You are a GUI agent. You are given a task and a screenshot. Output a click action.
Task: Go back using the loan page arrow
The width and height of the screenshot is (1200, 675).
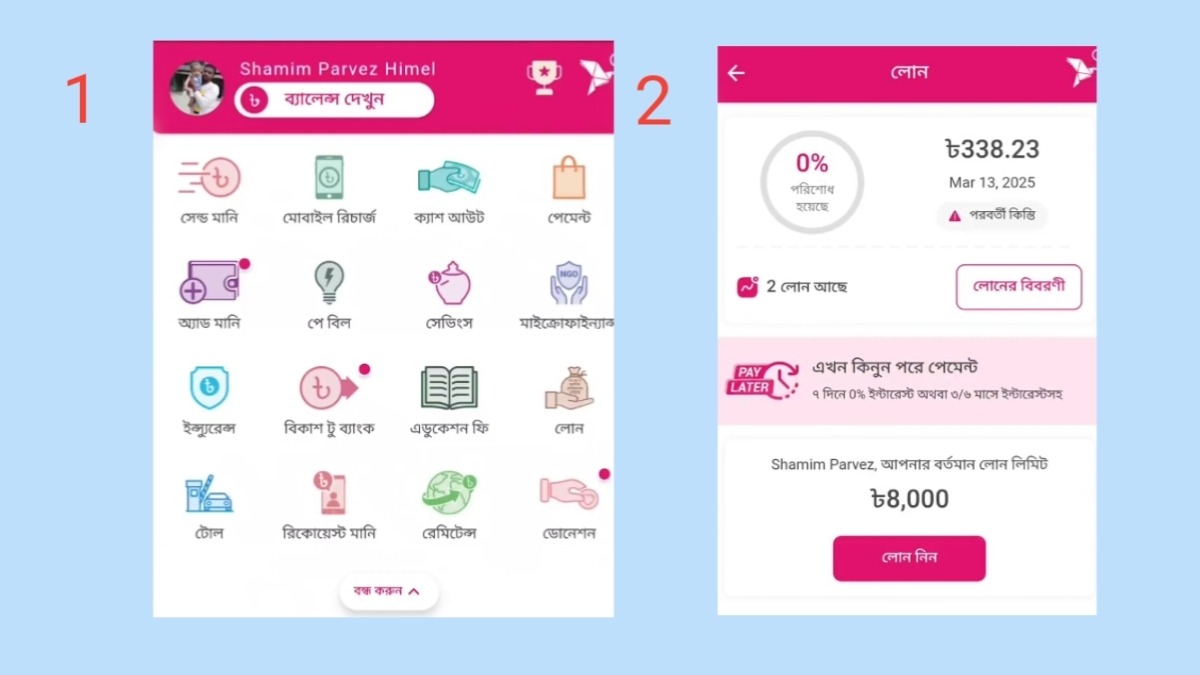[x=736, y=73]
